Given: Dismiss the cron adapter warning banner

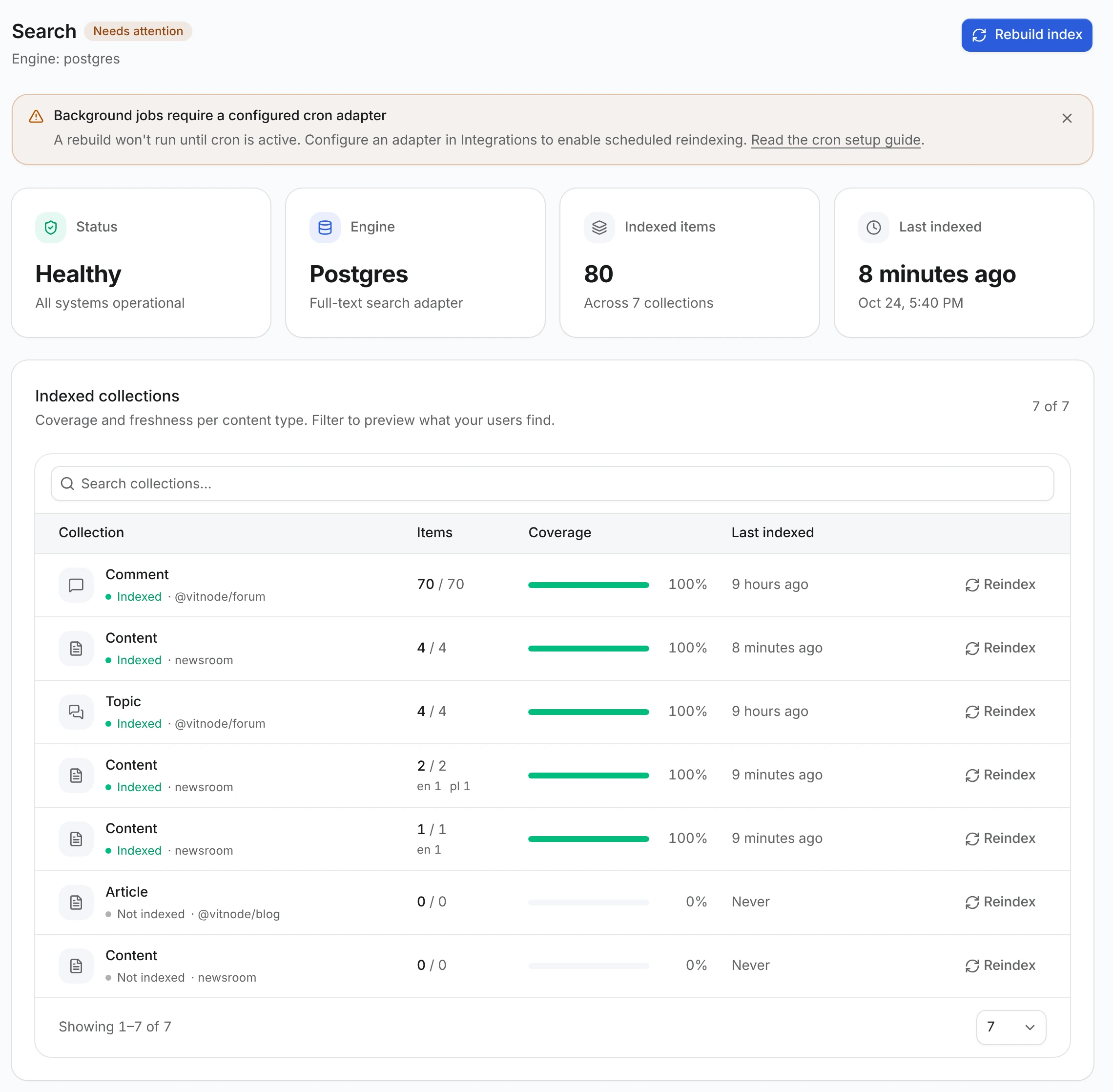Looking at the screenshot, I should (x=1066, y=118).
